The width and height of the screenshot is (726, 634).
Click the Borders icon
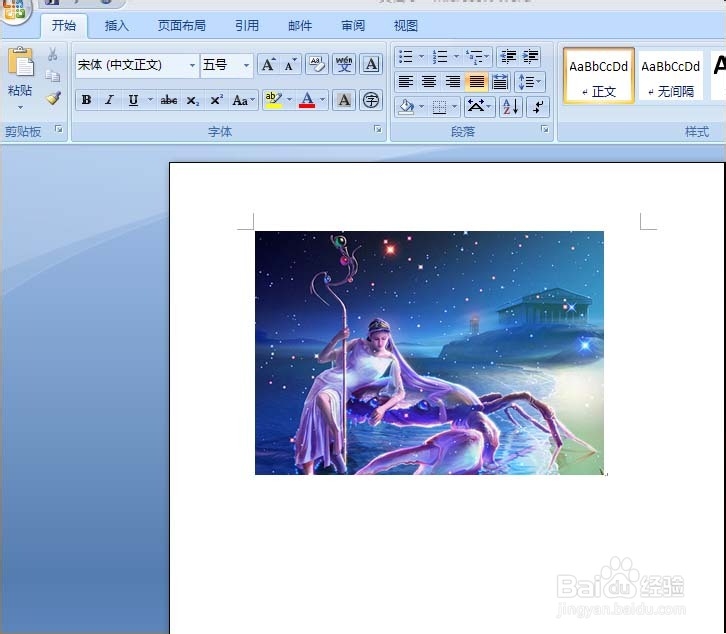point(439,107)
